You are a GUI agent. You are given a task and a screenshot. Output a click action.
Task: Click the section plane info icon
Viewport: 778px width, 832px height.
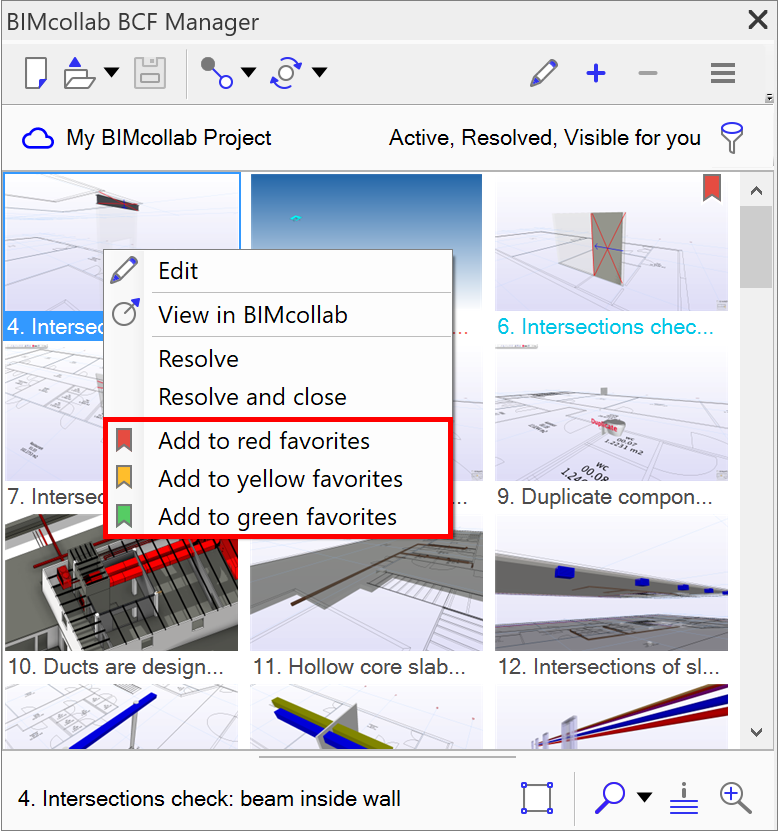tap(684, 798)
